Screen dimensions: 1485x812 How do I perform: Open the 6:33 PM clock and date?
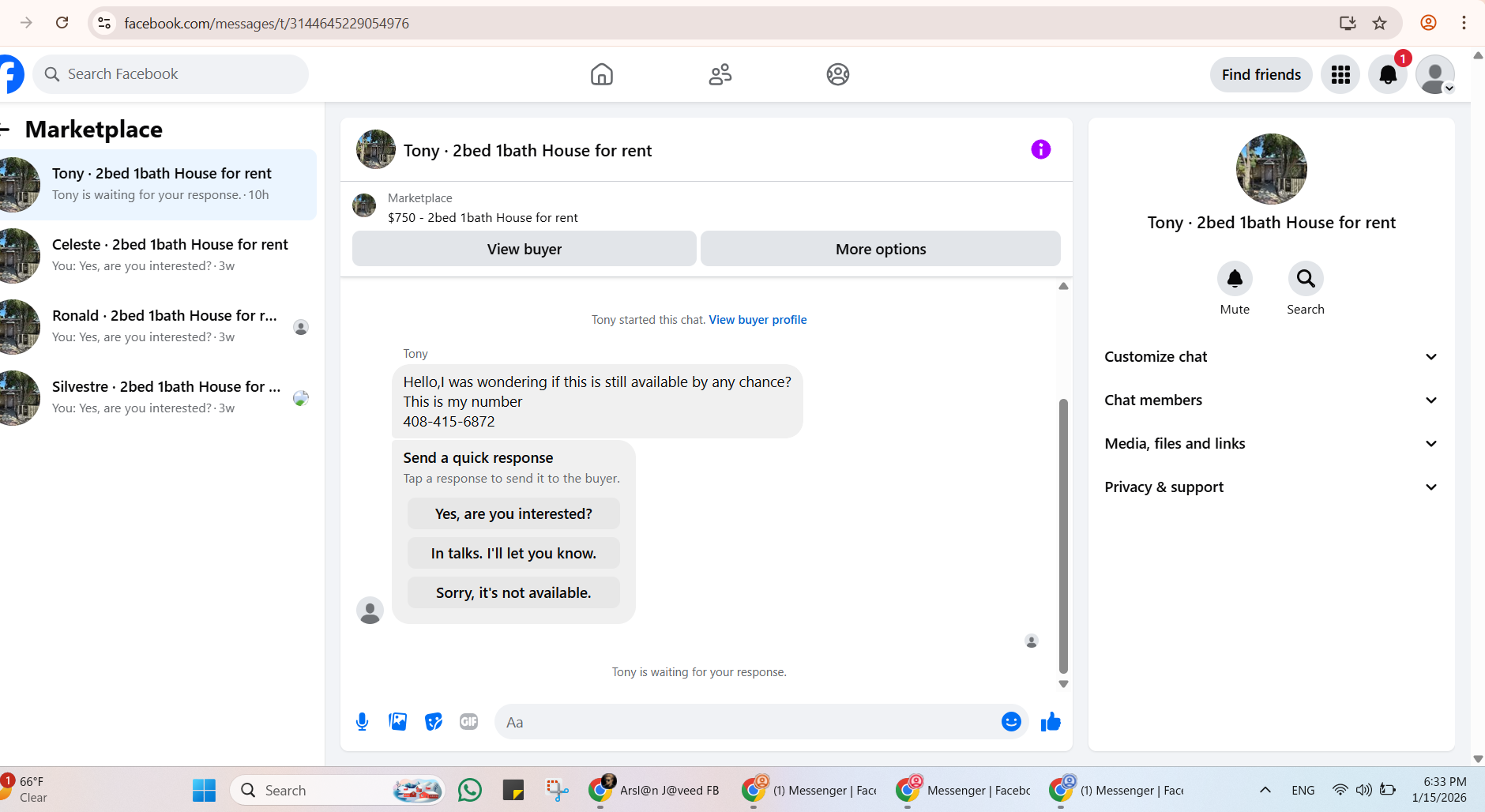(1440, 790)
